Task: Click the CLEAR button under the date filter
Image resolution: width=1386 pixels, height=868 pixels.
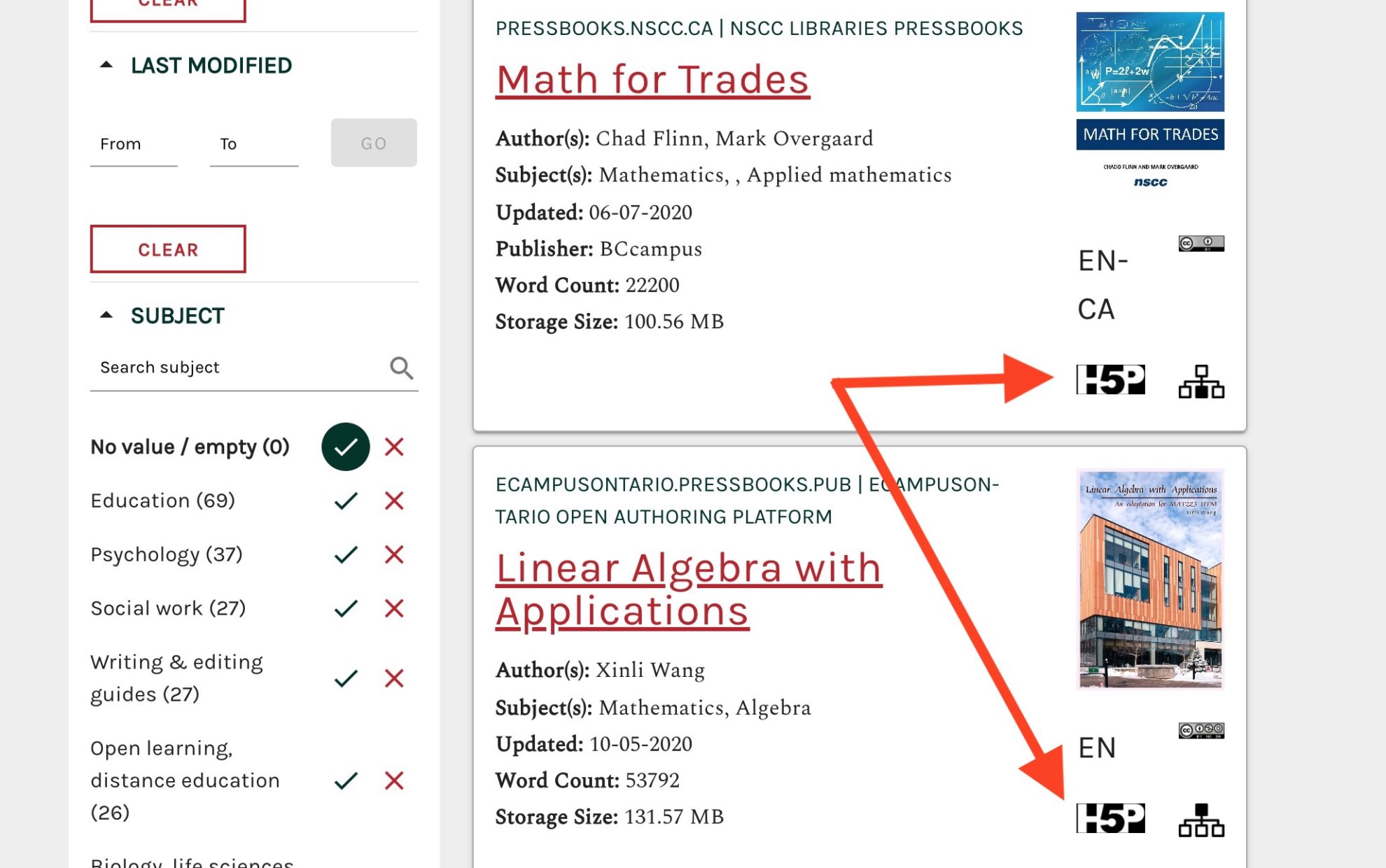Action: pyautogui.click(x=167, y=248)
